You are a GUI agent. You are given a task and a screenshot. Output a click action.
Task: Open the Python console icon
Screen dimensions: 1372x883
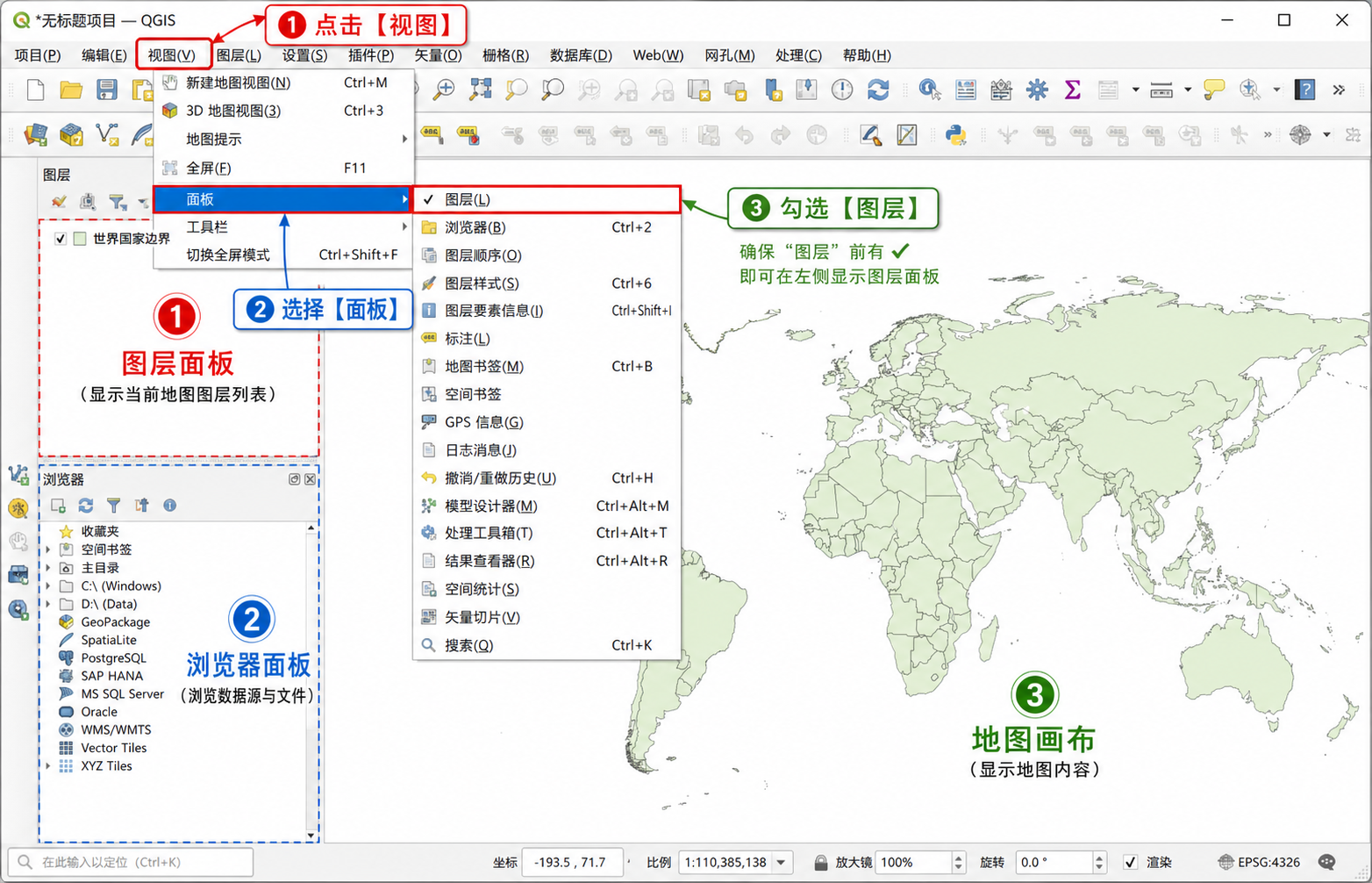[x=956, y=135]
